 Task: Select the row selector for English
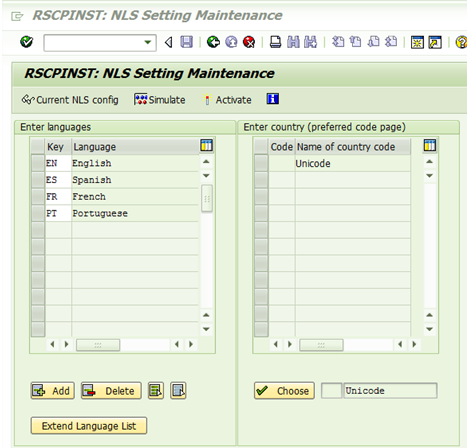(x=38, y=163)
